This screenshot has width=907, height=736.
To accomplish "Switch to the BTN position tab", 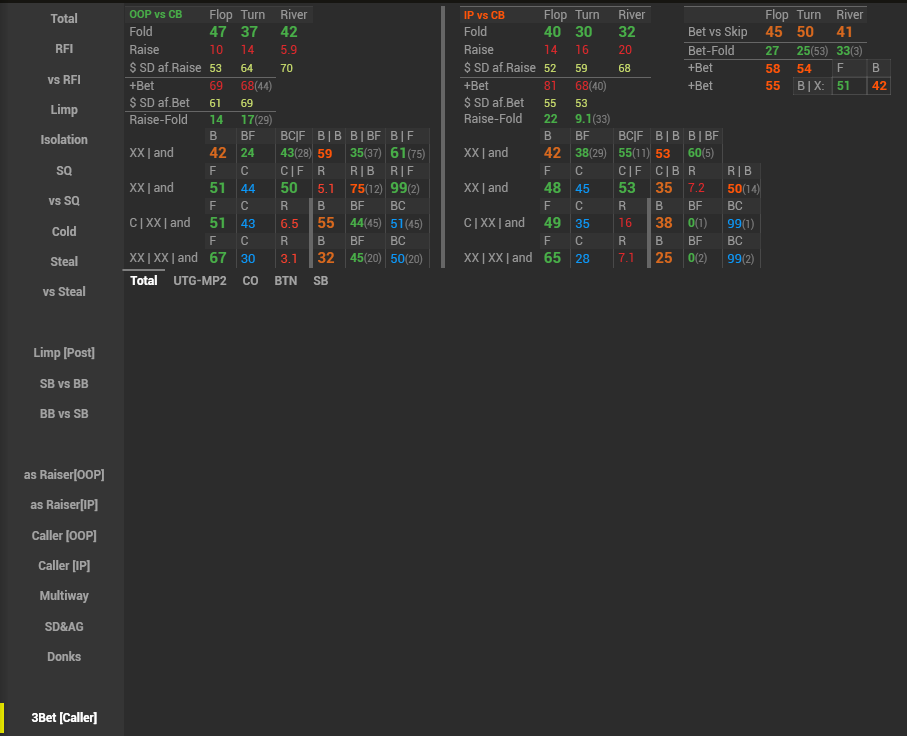I will click(285, 281).
